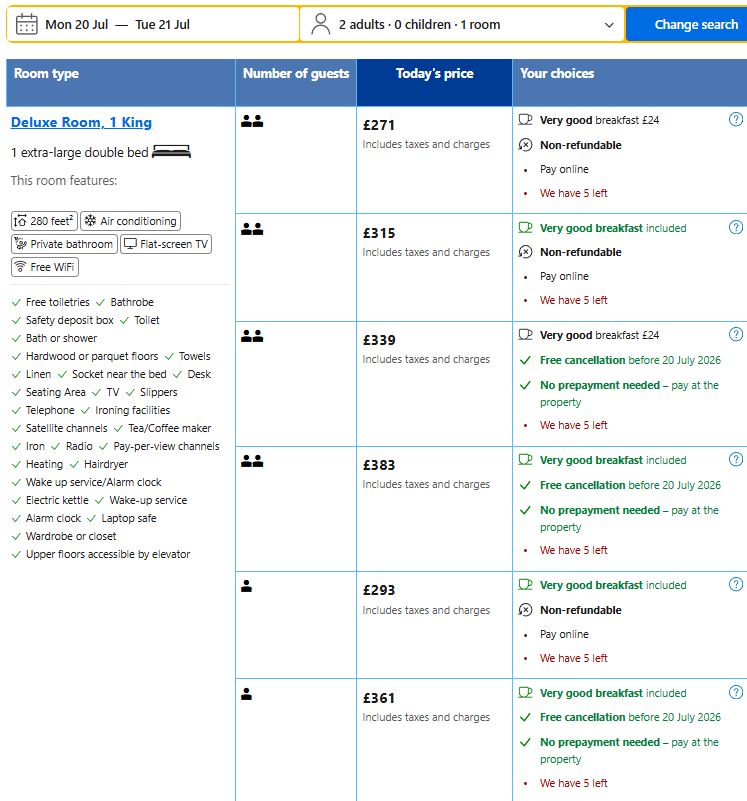Click the single-guest icon in the £361 row
This screenshot has width=747, height=801.
point(246,694)
